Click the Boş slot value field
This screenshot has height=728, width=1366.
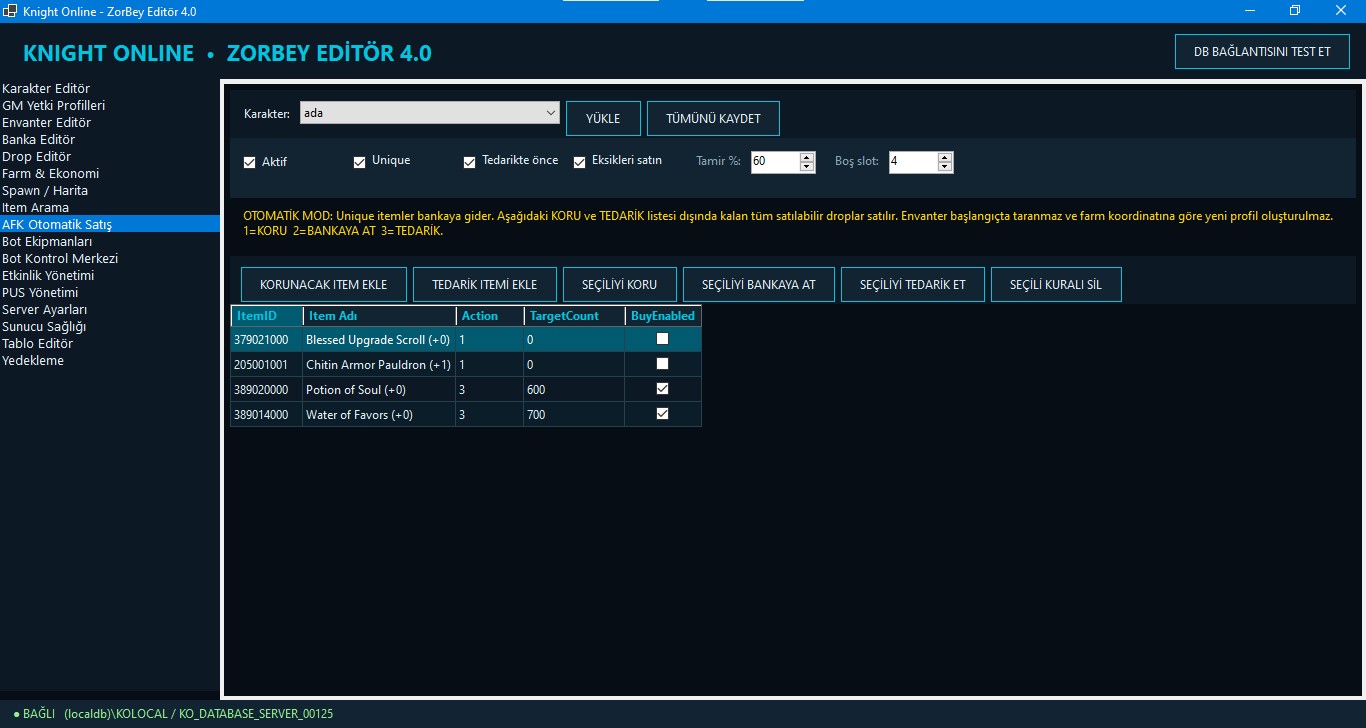913,162
